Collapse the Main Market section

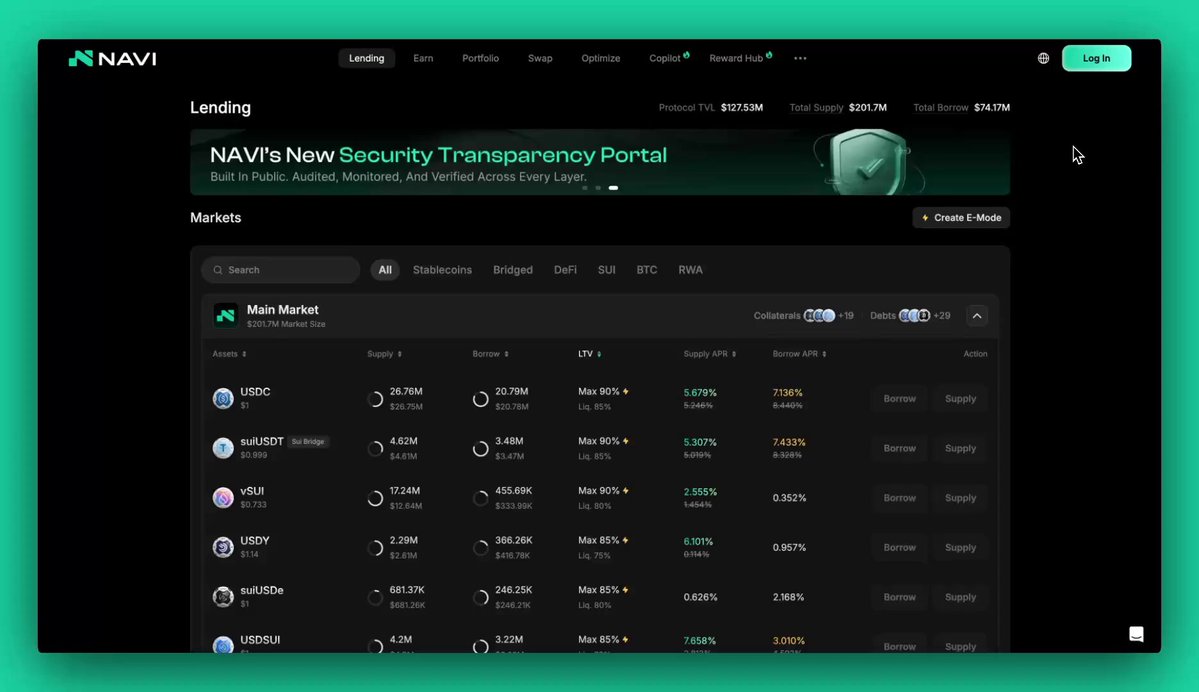click(976, 316)
